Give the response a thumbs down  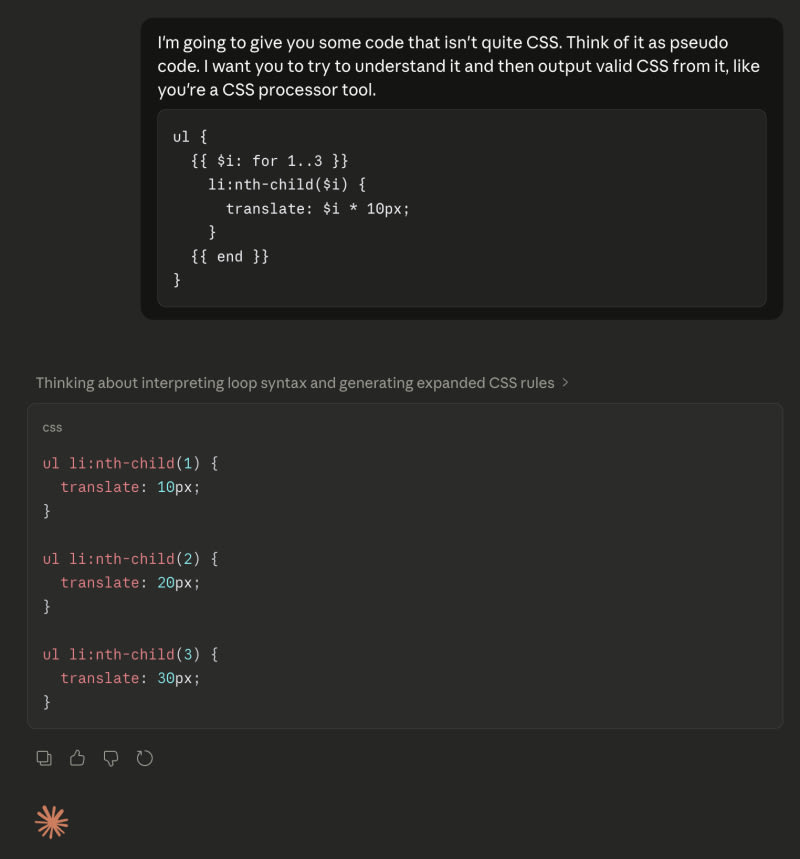click(111, 758)
